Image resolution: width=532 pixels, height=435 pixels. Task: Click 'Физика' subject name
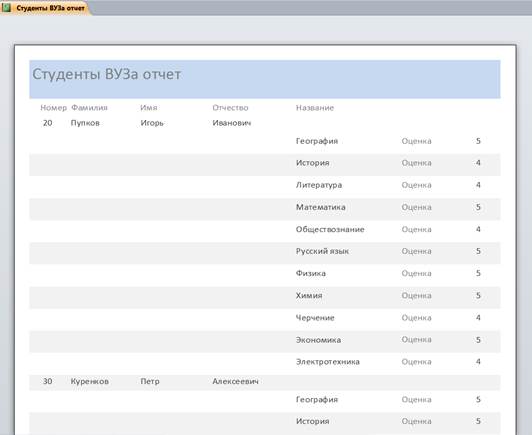pos(311,273)
